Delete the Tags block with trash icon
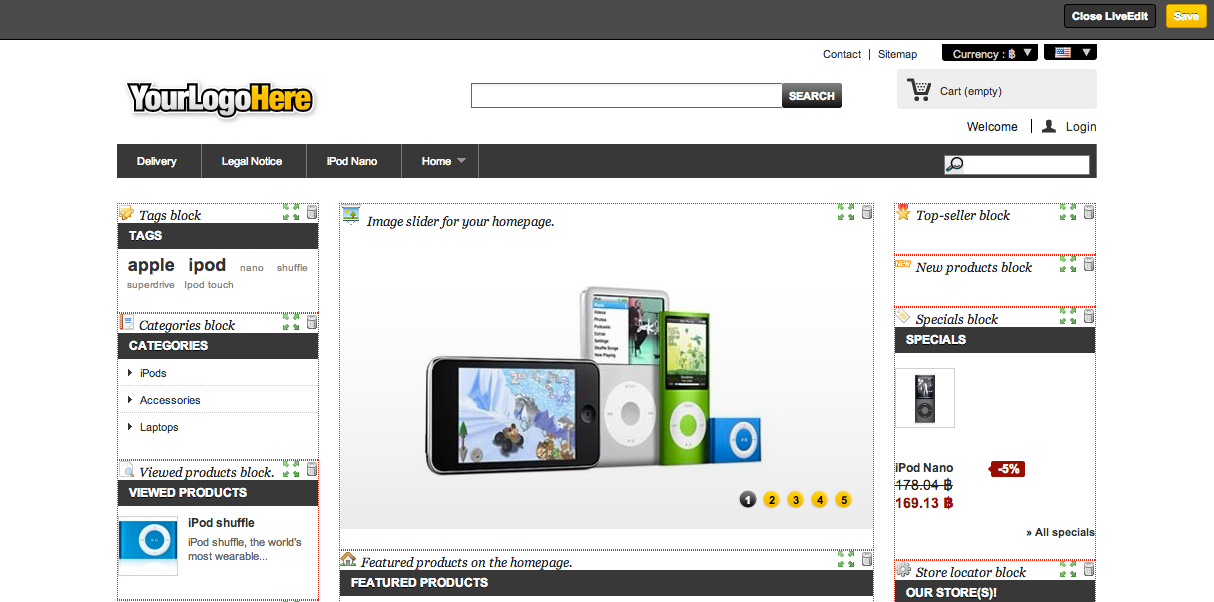The height and width of the screenshot is (602, 1214). coord(311,212)
